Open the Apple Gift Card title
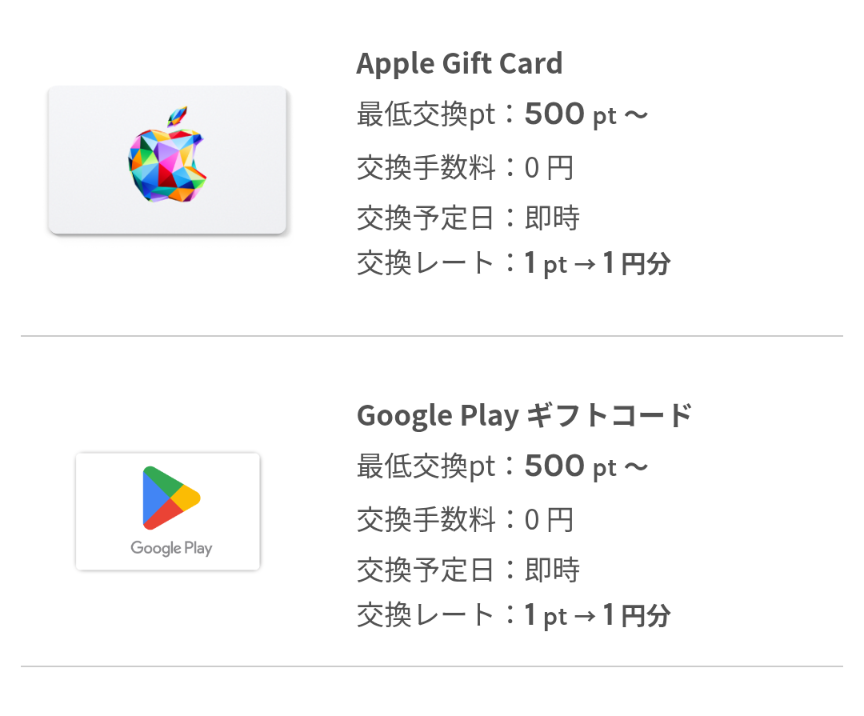The width and height of the screenshot is (864, 716). pos(459,64)
